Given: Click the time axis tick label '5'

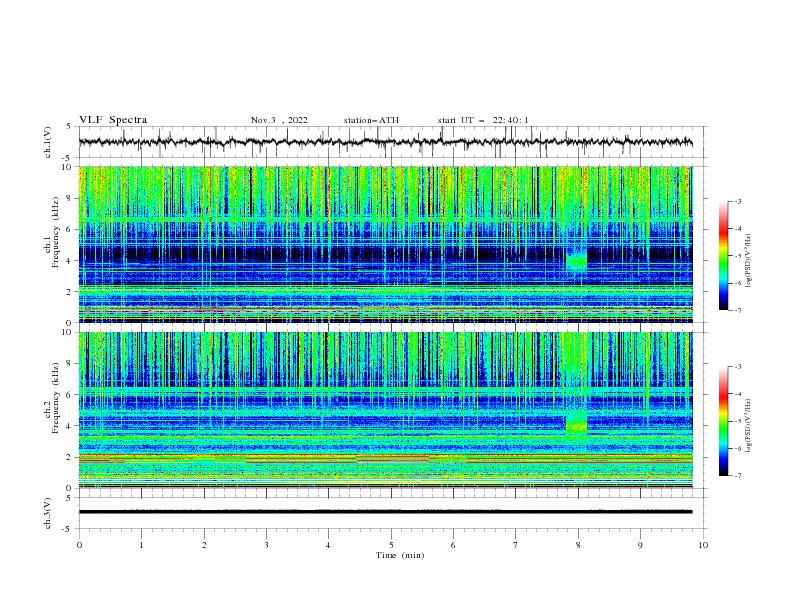Looking at the screenshot, I should 391,545.
